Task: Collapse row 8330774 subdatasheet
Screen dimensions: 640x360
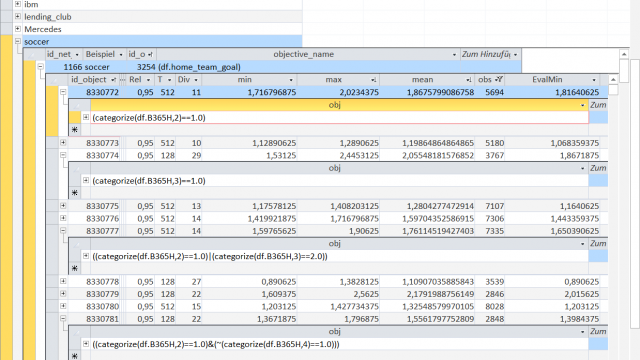Action: 63,155
